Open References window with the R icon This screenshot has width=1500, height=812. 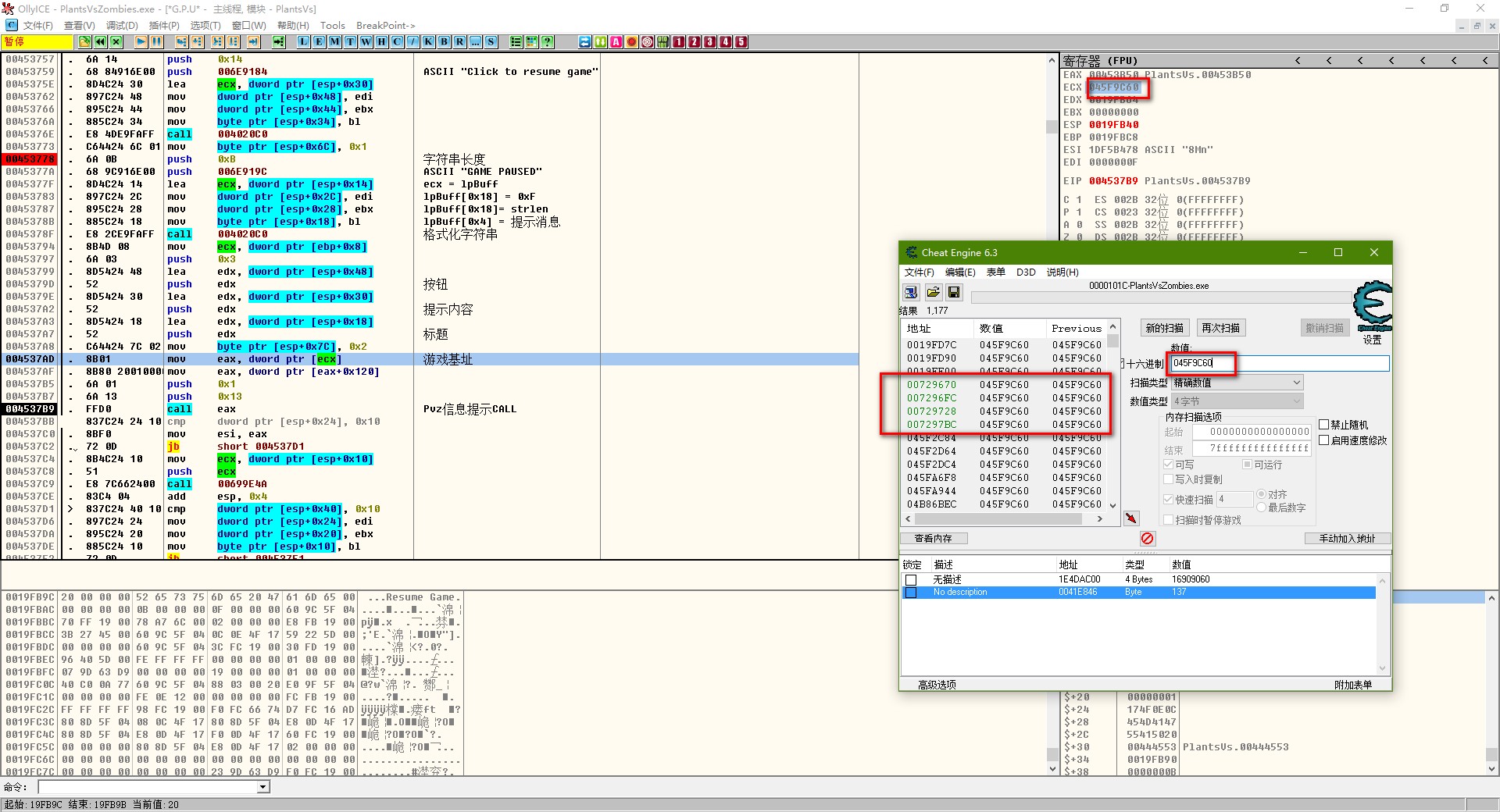(459, 42)
